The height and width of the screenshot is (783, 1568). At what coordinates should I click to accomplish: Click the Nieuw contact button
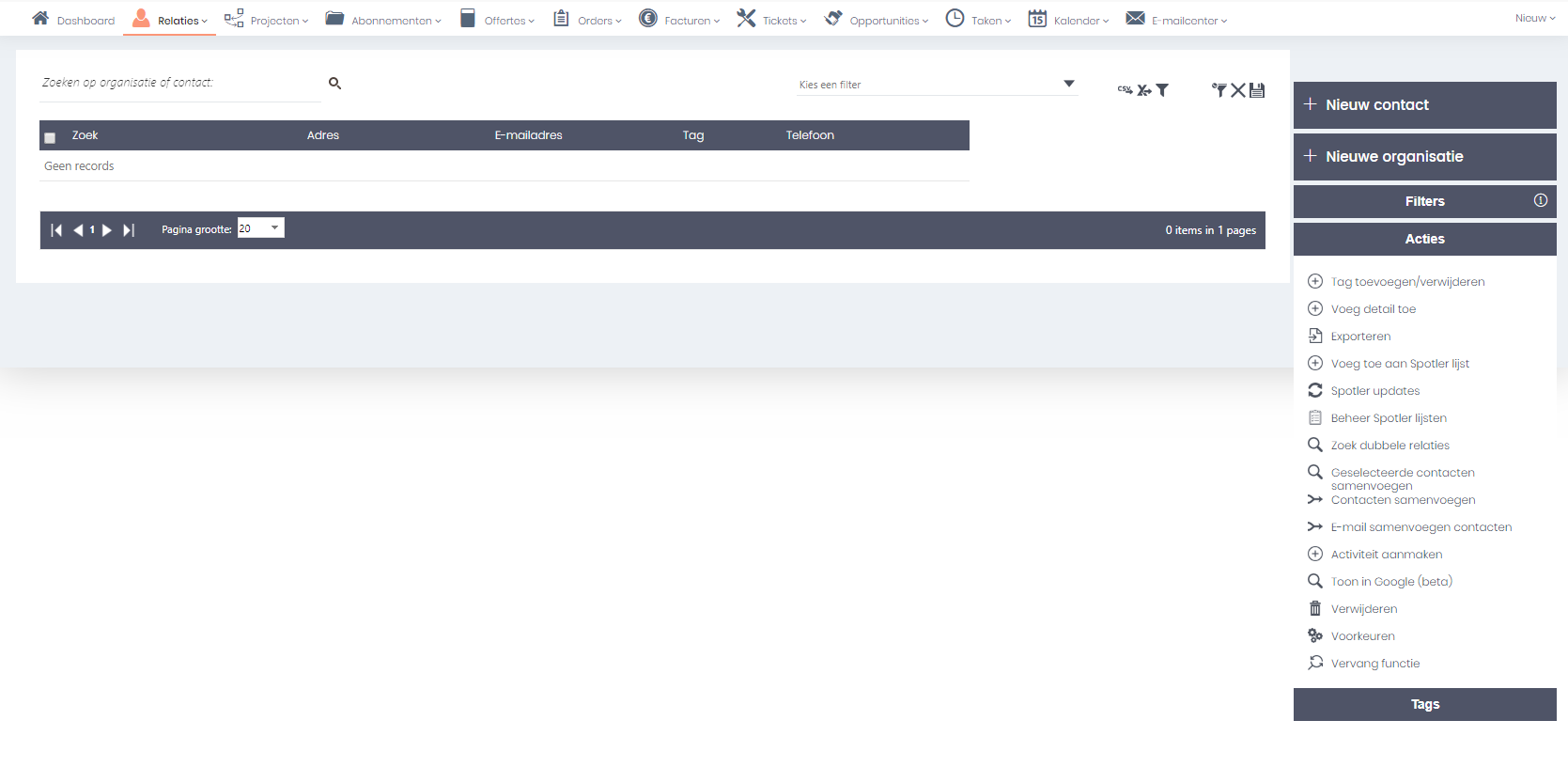1424,105
